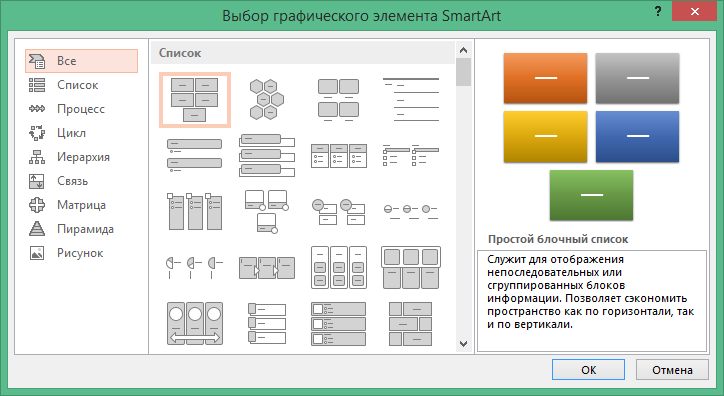Show all SmartArt layouts via Все

[x=81, y=61]
